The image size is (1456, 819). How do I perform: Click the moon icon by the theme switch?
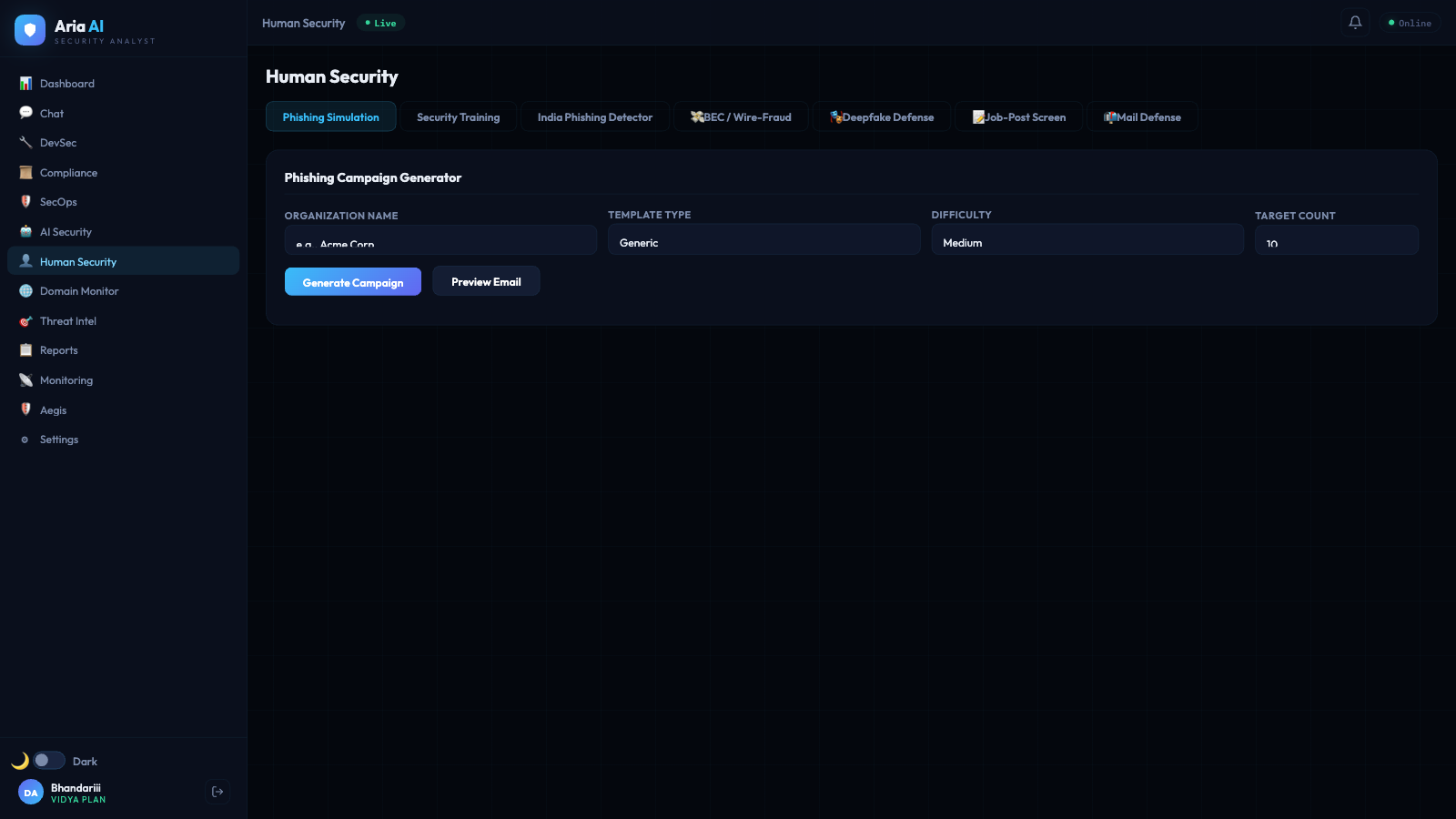19,761
